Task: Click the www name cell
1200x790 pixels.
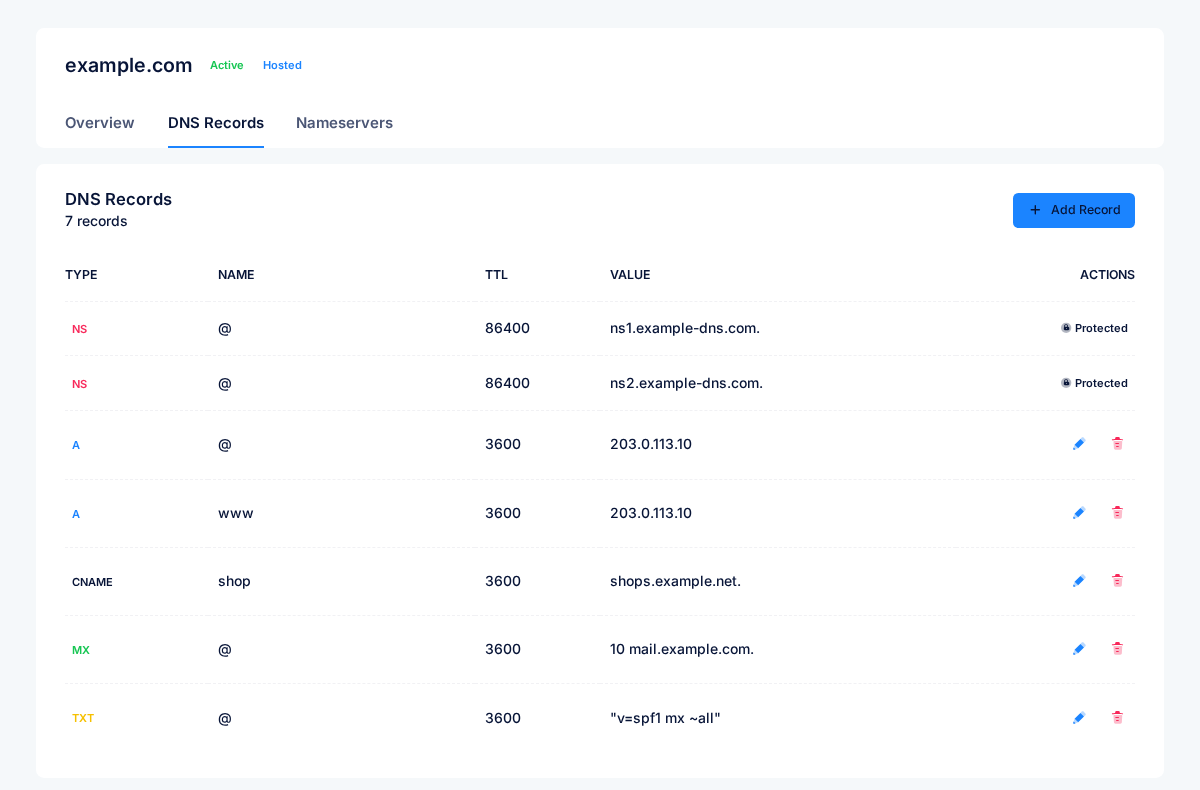Action: (236, 513)
